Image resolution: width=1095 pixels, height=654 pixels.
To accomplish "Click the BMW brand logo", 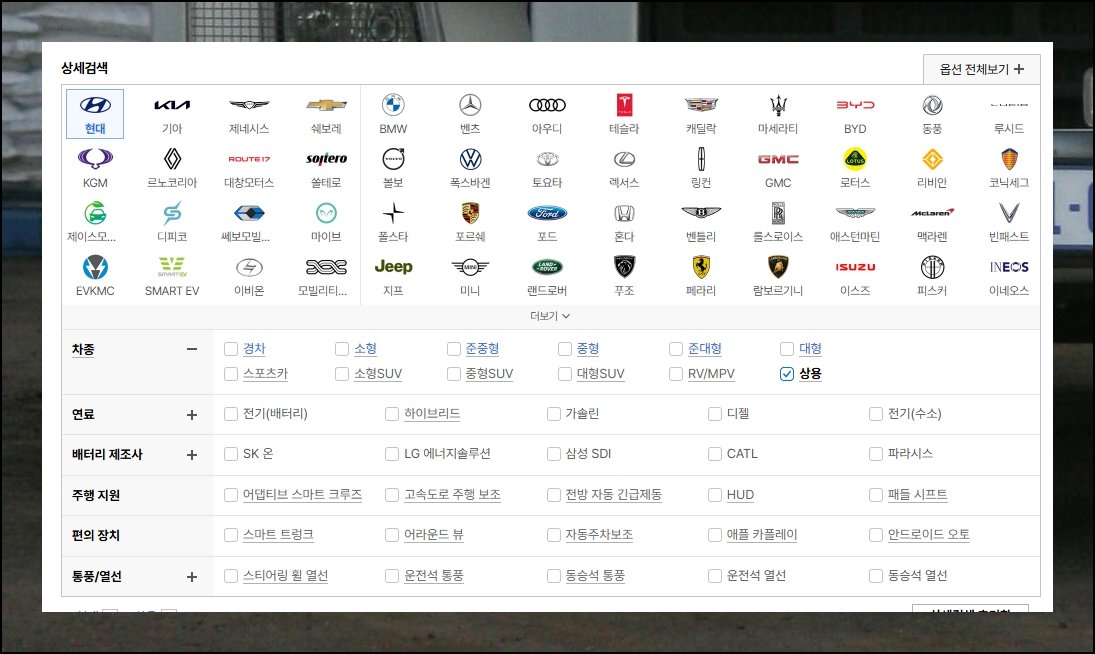I will pos(393,105).
